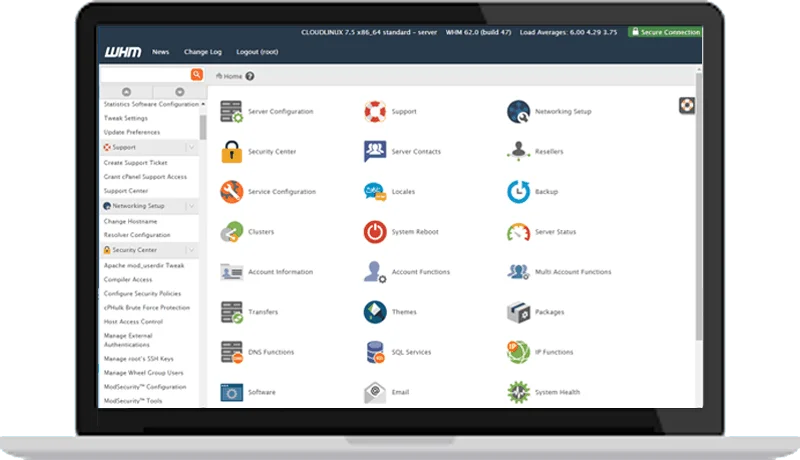This screenshot has height=460, width=800.
Task: Open the Packages box icon
Action: tap(518, 312)
